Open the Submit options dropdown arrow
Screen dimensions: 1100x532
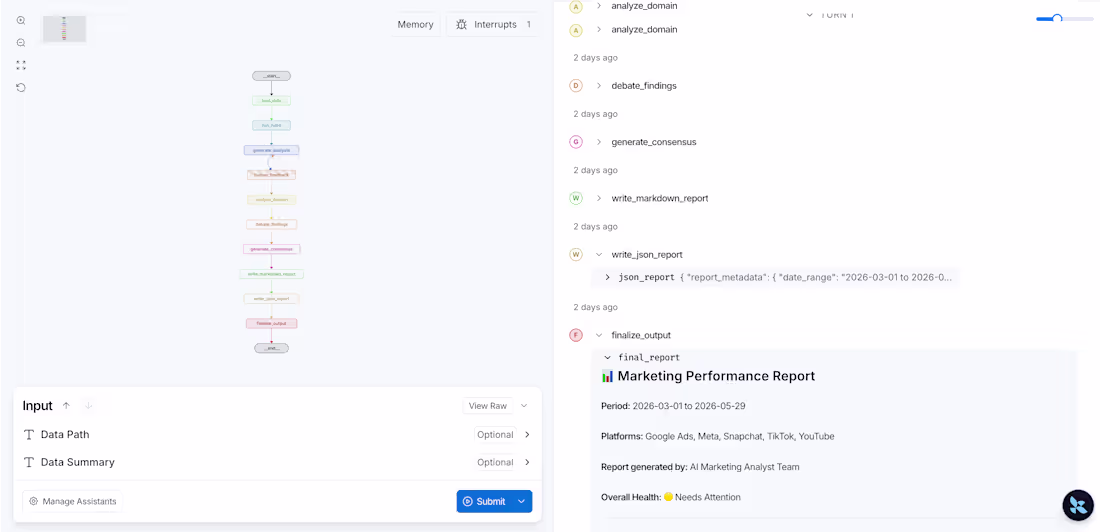click(x=522, y=501)
